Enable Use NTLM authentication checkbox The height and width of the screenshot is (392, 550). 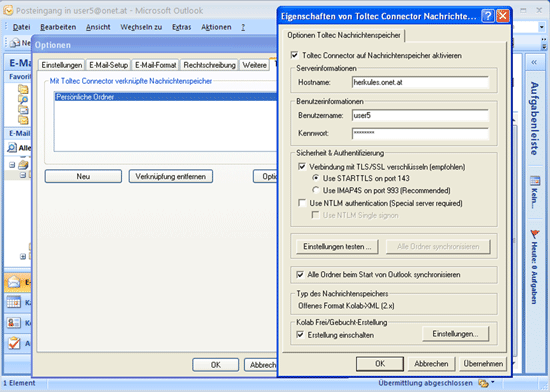point(302,203)
